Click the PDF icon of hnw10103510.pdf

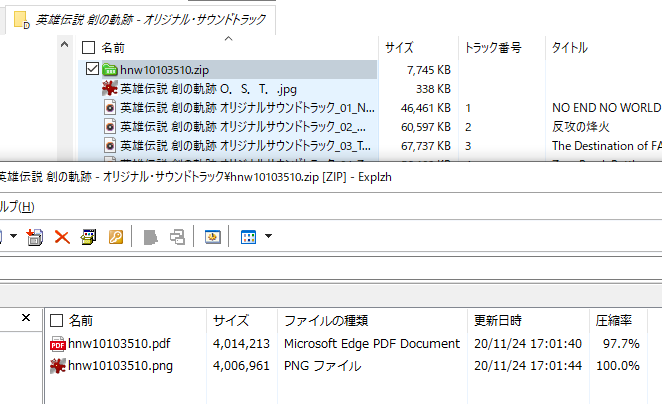tap(58, 344)
